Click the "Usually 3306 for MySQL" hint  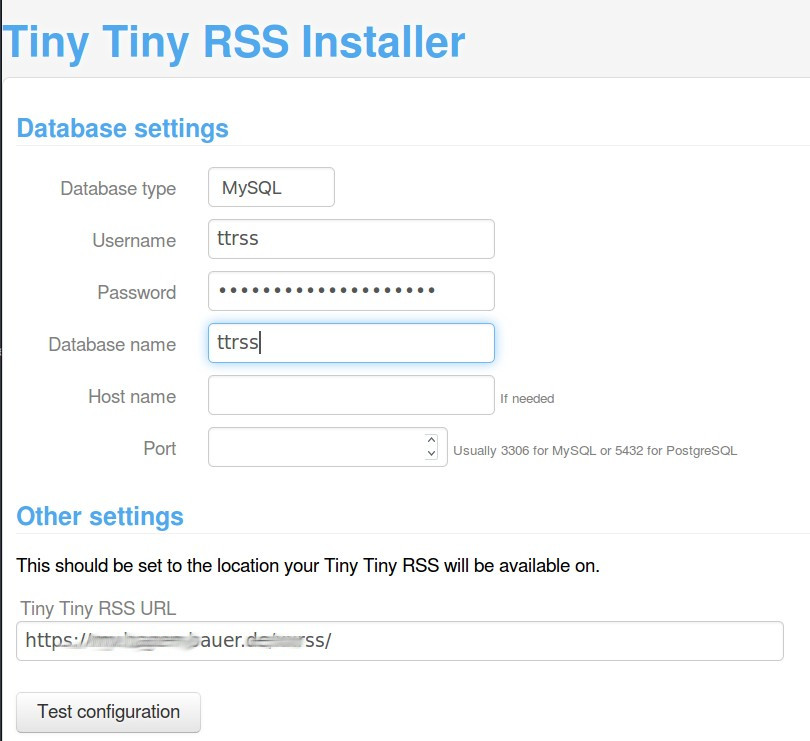tap(595, 451)
